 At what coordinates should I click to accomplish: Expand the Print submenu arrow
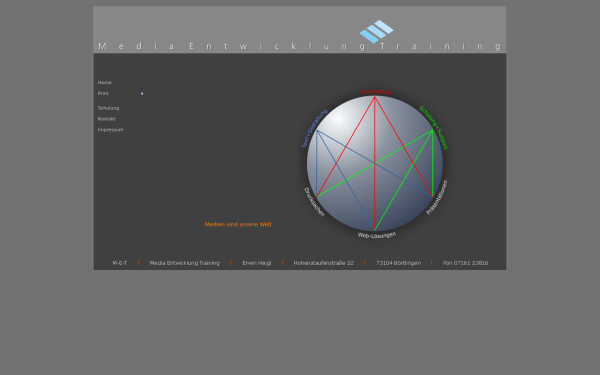(x=142, y=93)
